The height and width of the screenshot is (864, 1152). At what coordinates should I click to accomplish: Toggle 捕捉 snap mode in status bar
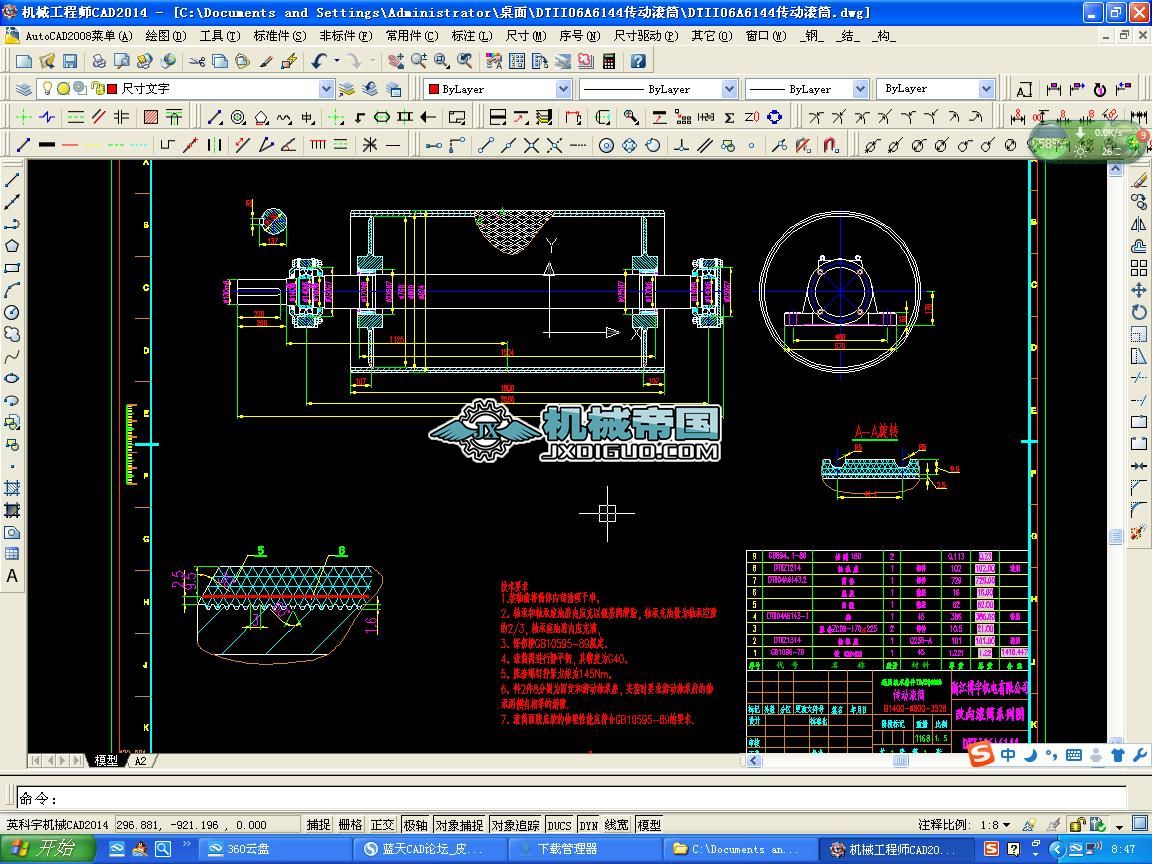318,825
